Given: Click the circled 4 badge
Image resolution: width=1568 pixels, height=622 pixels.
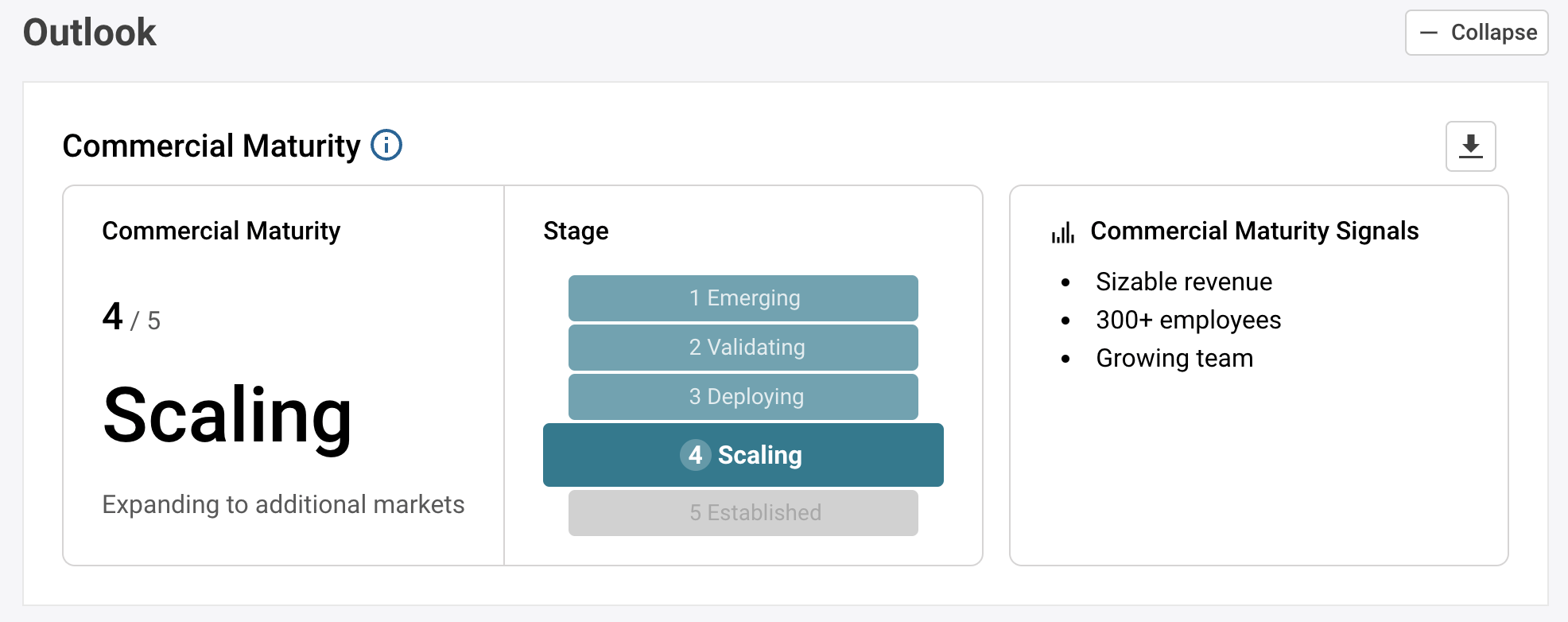Looking at the screenshot, I should (695, 455).
